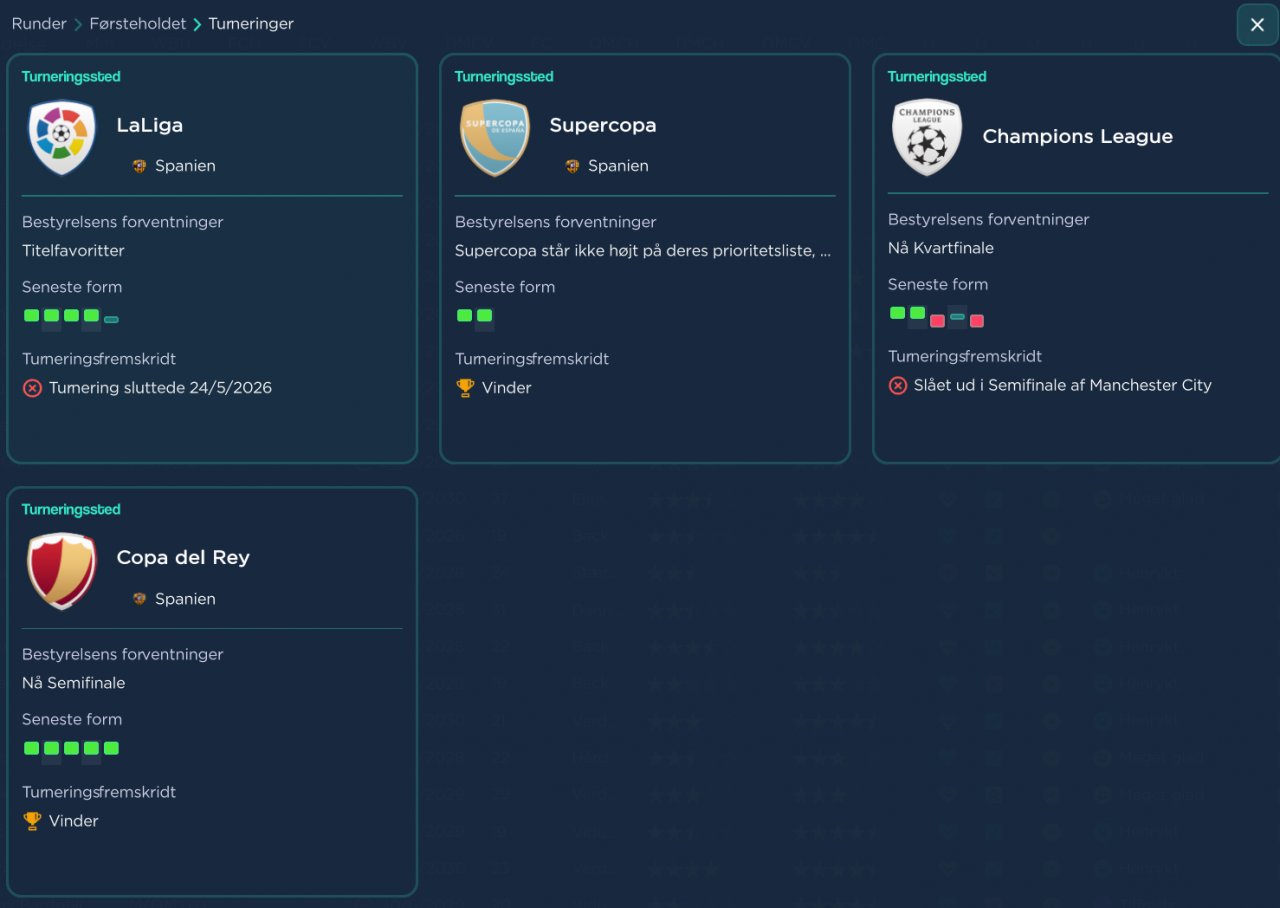Viewport: 1280px width, 908px height.
Task: Click the Spain flag icon under Copa del Rey
Action: [140, 599]
